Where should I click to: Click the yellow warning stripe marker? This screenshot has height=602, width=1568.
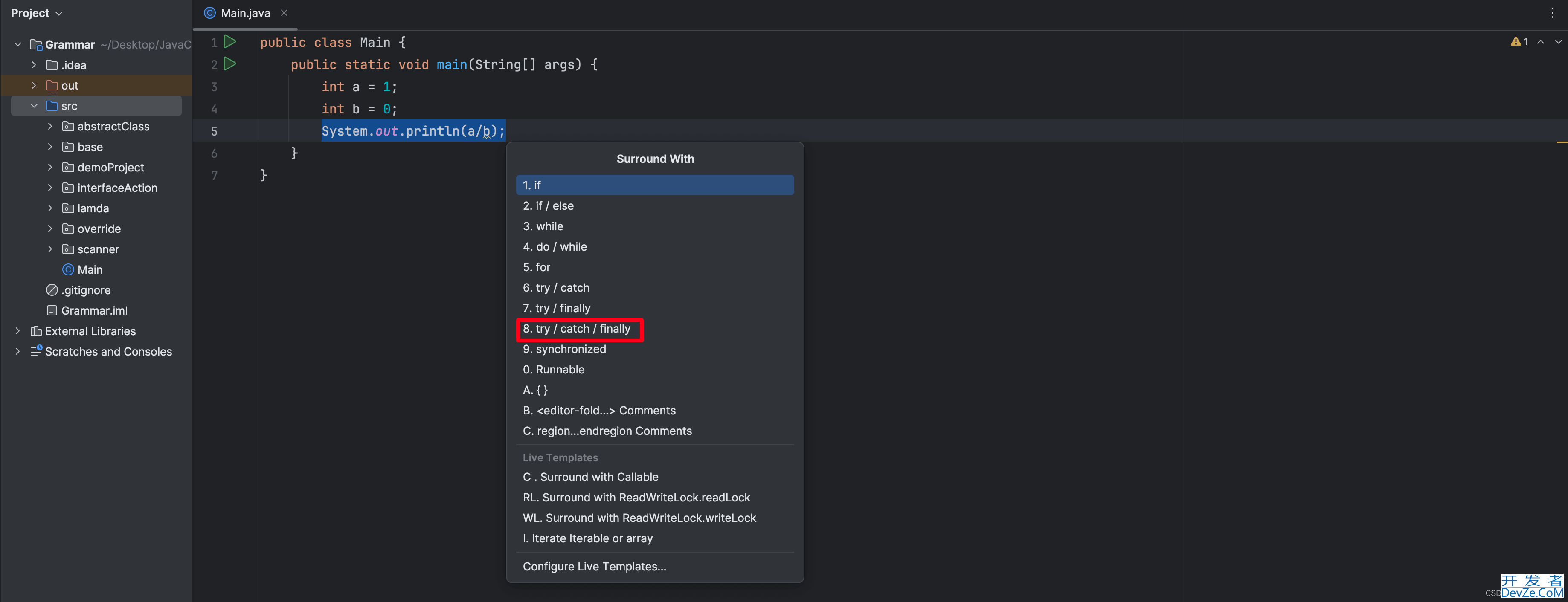(1562, 142)
